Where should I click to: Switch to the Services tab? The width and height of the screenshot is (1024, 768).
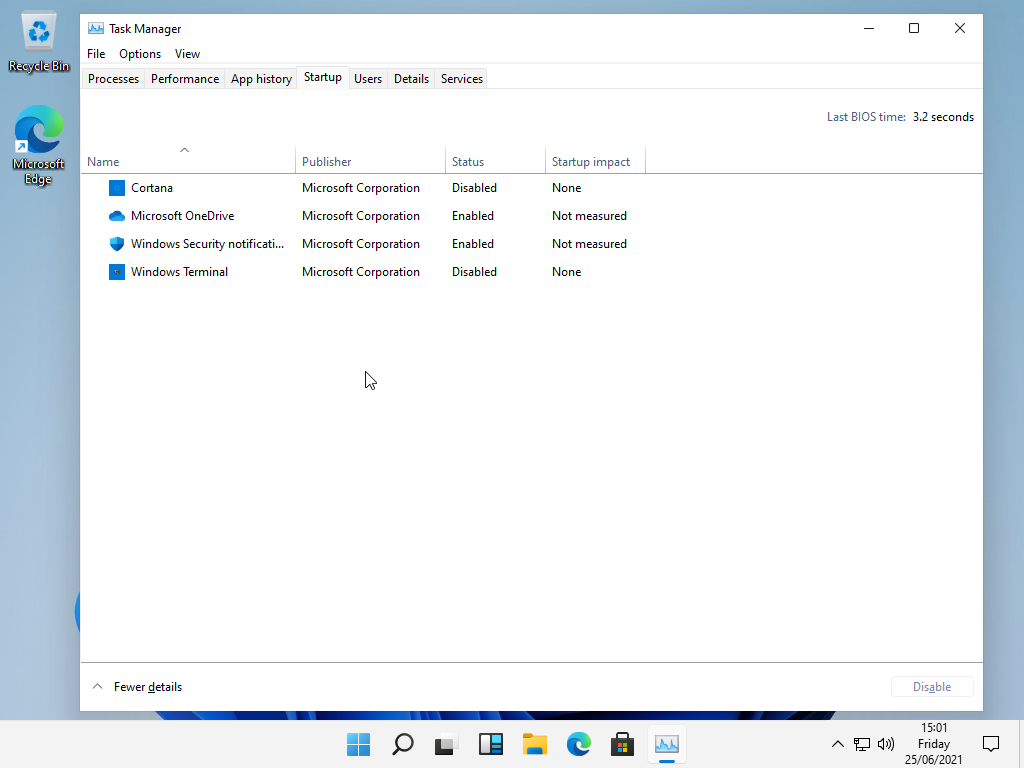click(461, 79)
